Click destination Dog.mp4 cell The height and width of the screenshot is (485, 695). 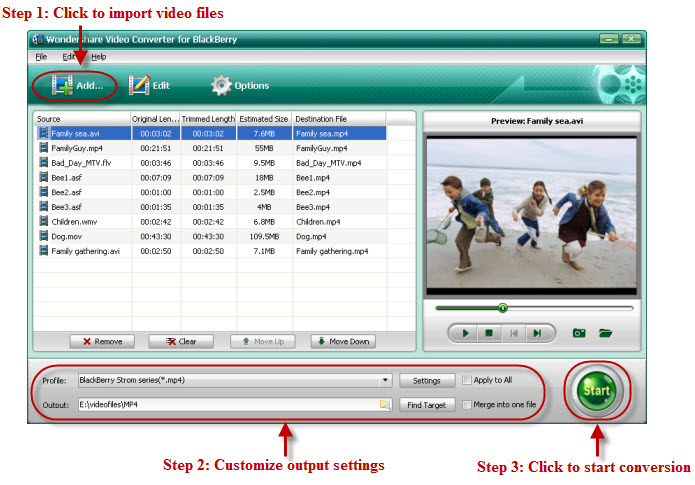tap(311, 236)
